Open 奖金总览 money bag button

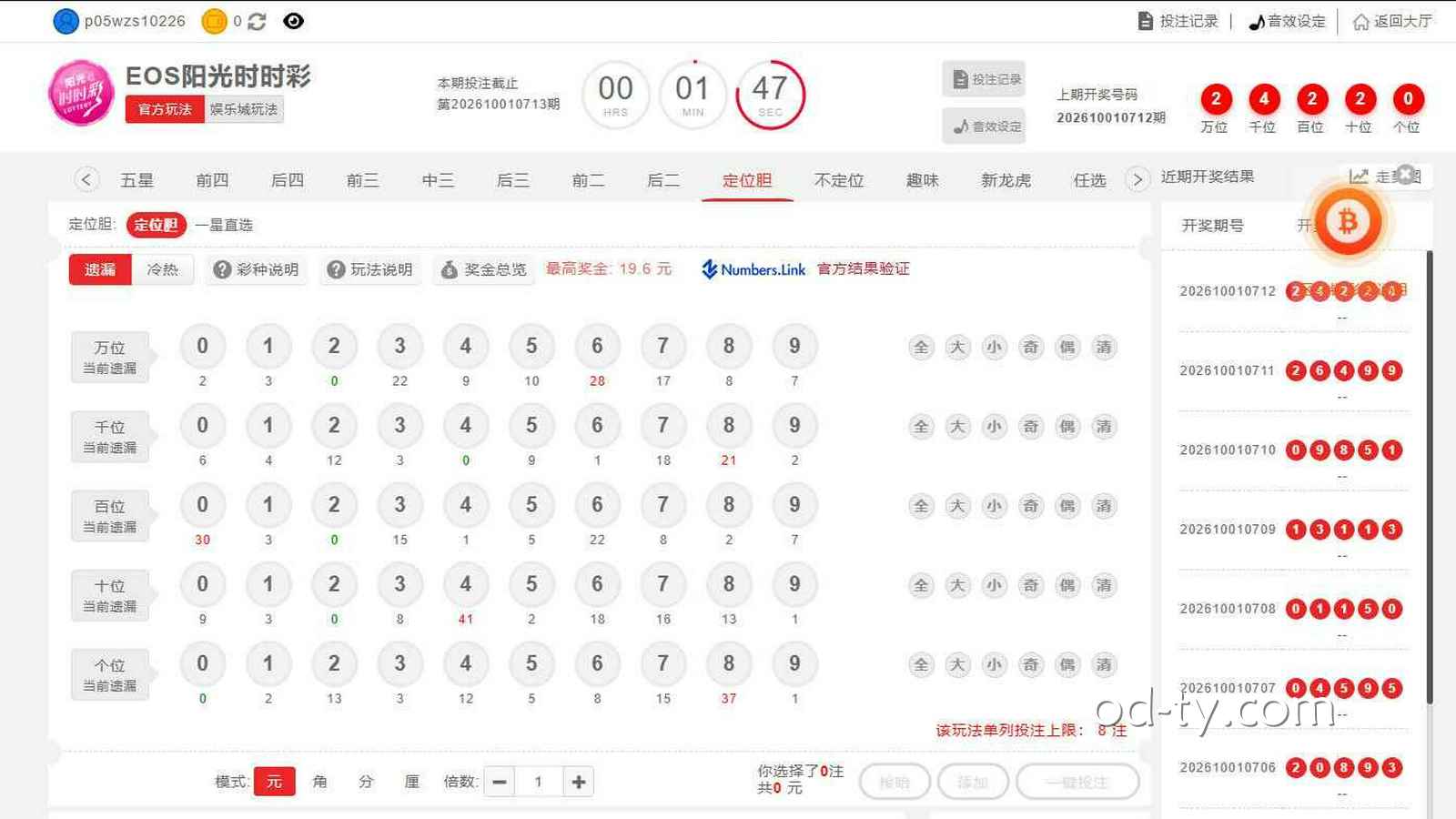pyautogui.click(x=483, y=269)
